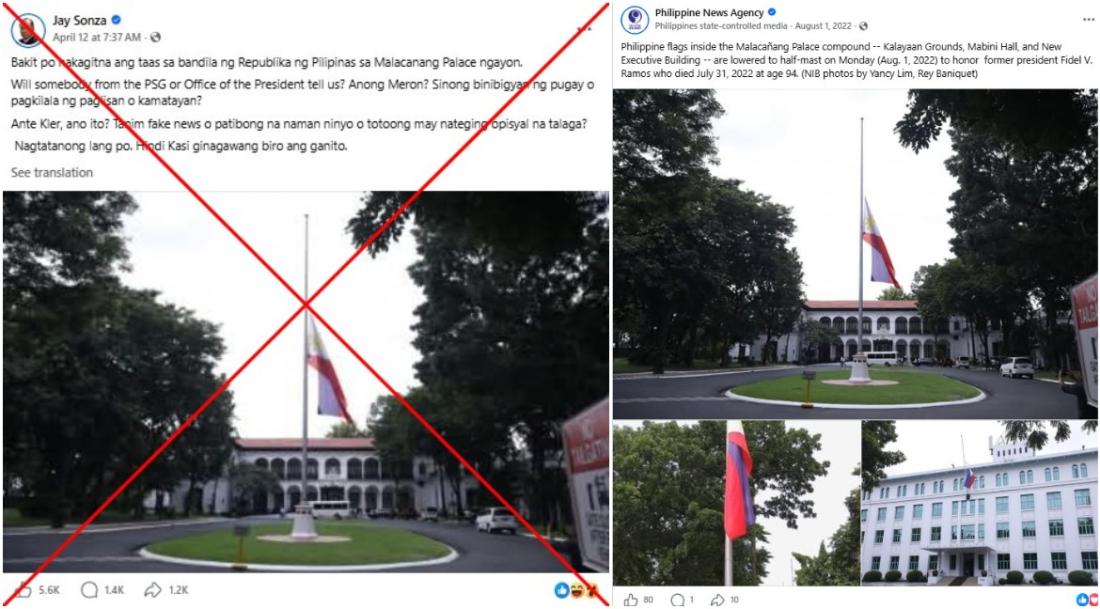Click See translation link
This screenshot has width=1100, height=609.
click(52, 173)
